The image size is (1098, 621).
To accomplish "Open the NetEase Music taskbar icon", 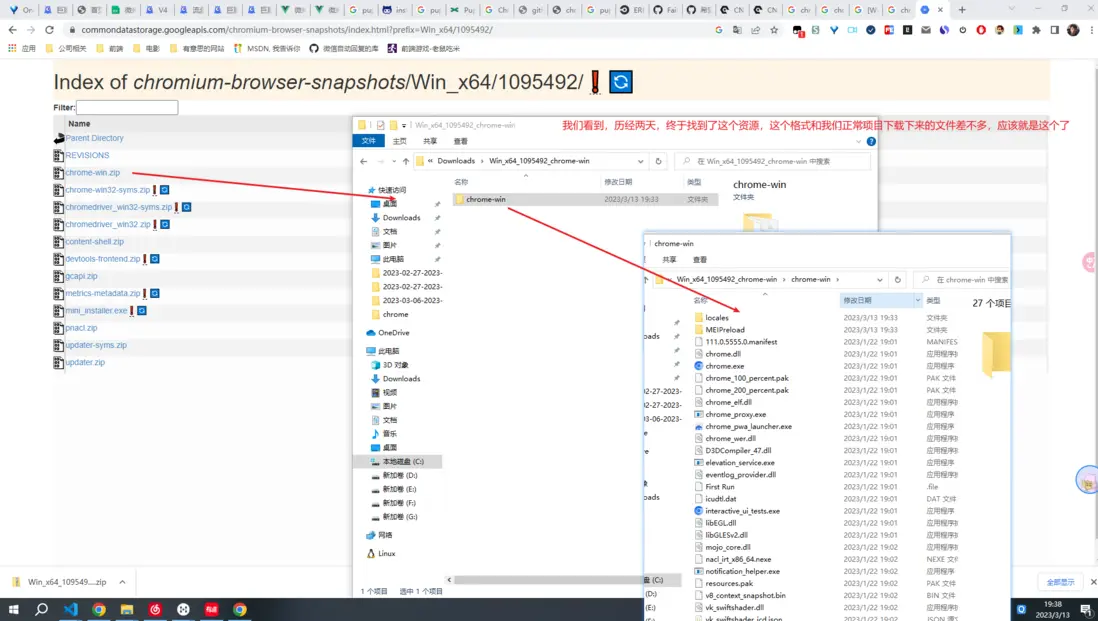I will [155, 609].
